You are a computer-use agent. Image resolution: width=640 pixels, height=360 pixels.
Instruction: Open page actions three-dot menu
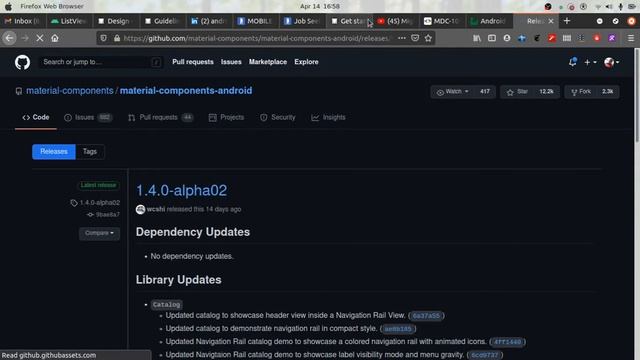pos(402,38)
